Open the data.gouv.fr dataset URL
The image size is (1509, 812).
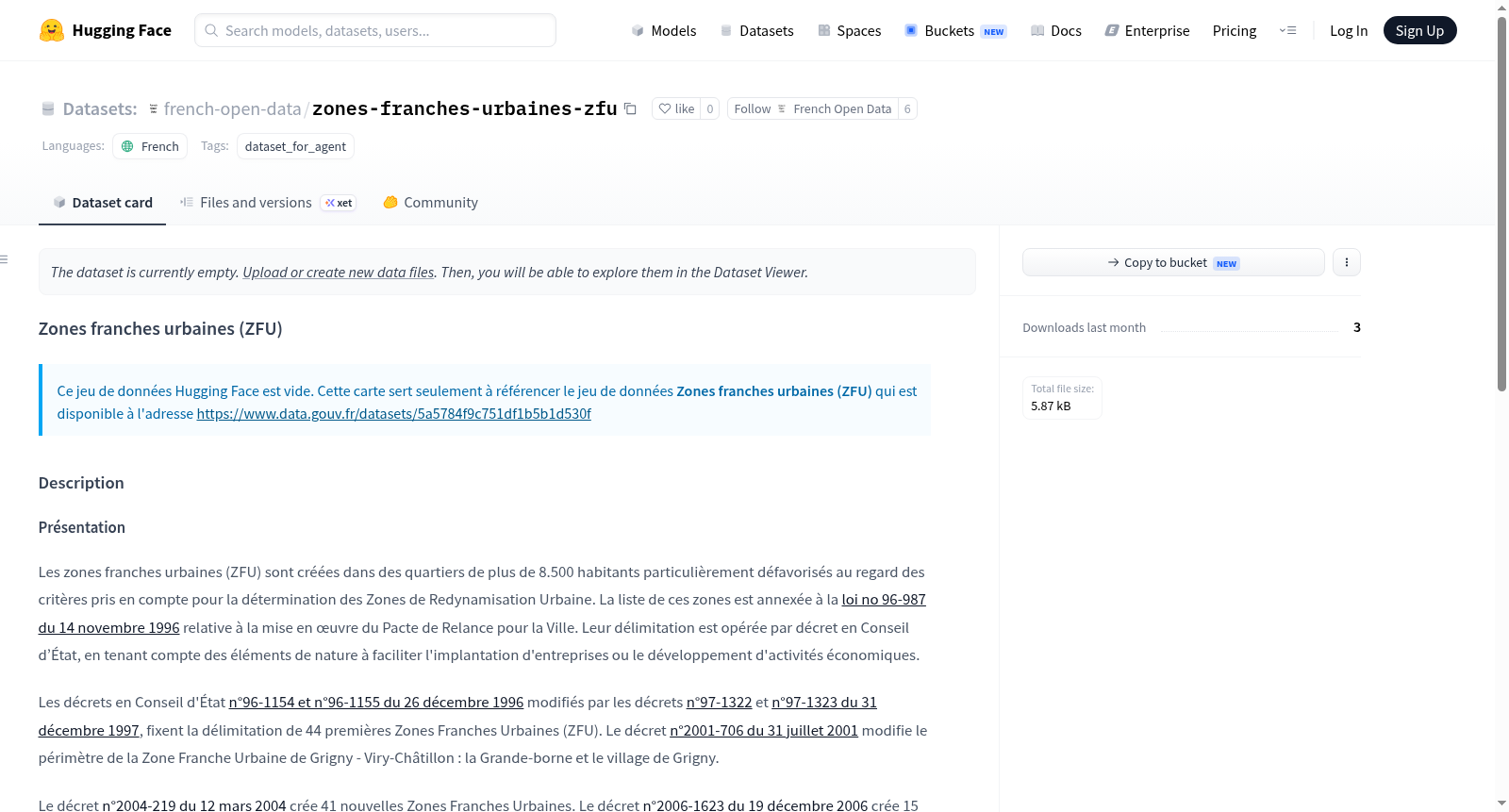tap(394, 413)
